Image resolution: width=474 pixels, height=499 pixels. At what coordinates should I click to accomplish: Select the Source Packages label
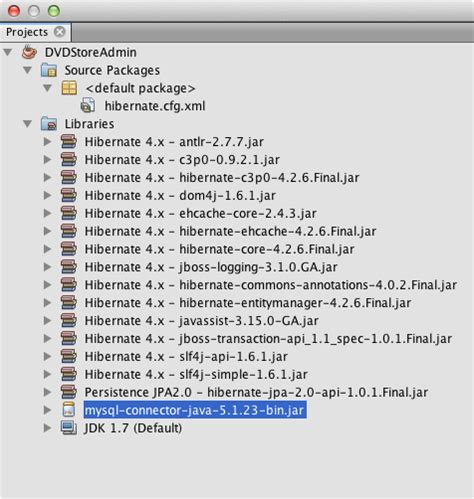112,70
